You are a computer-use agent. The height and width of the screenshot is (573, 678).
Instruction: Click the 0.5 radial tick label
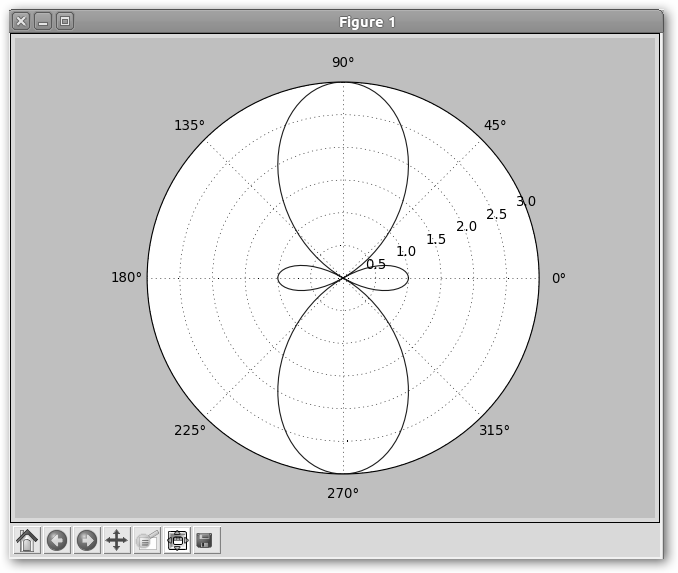pos(376,264)
